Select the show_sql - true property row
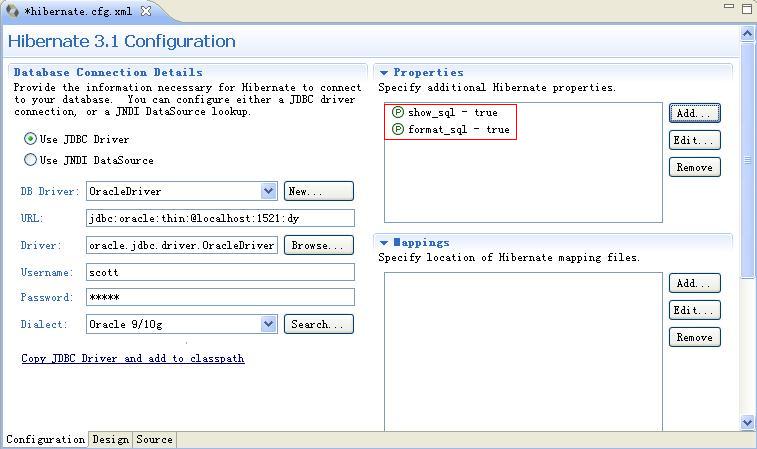This screenshot has height=449, width=757. tap(445, 112)
